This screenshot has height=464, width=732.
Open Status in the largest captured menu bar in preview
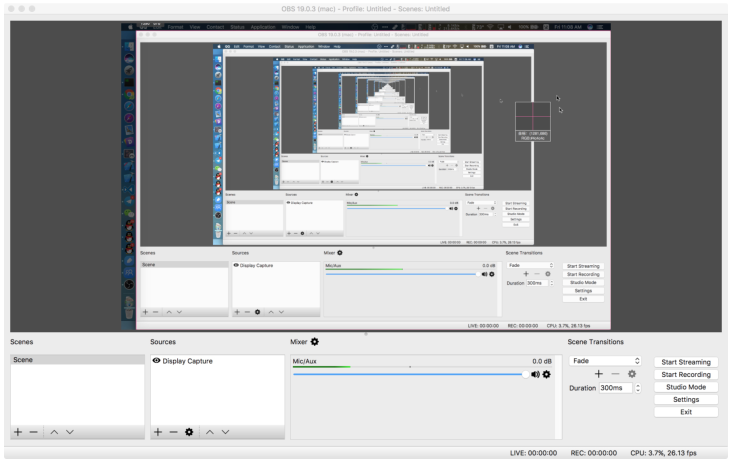click(237, 27)
